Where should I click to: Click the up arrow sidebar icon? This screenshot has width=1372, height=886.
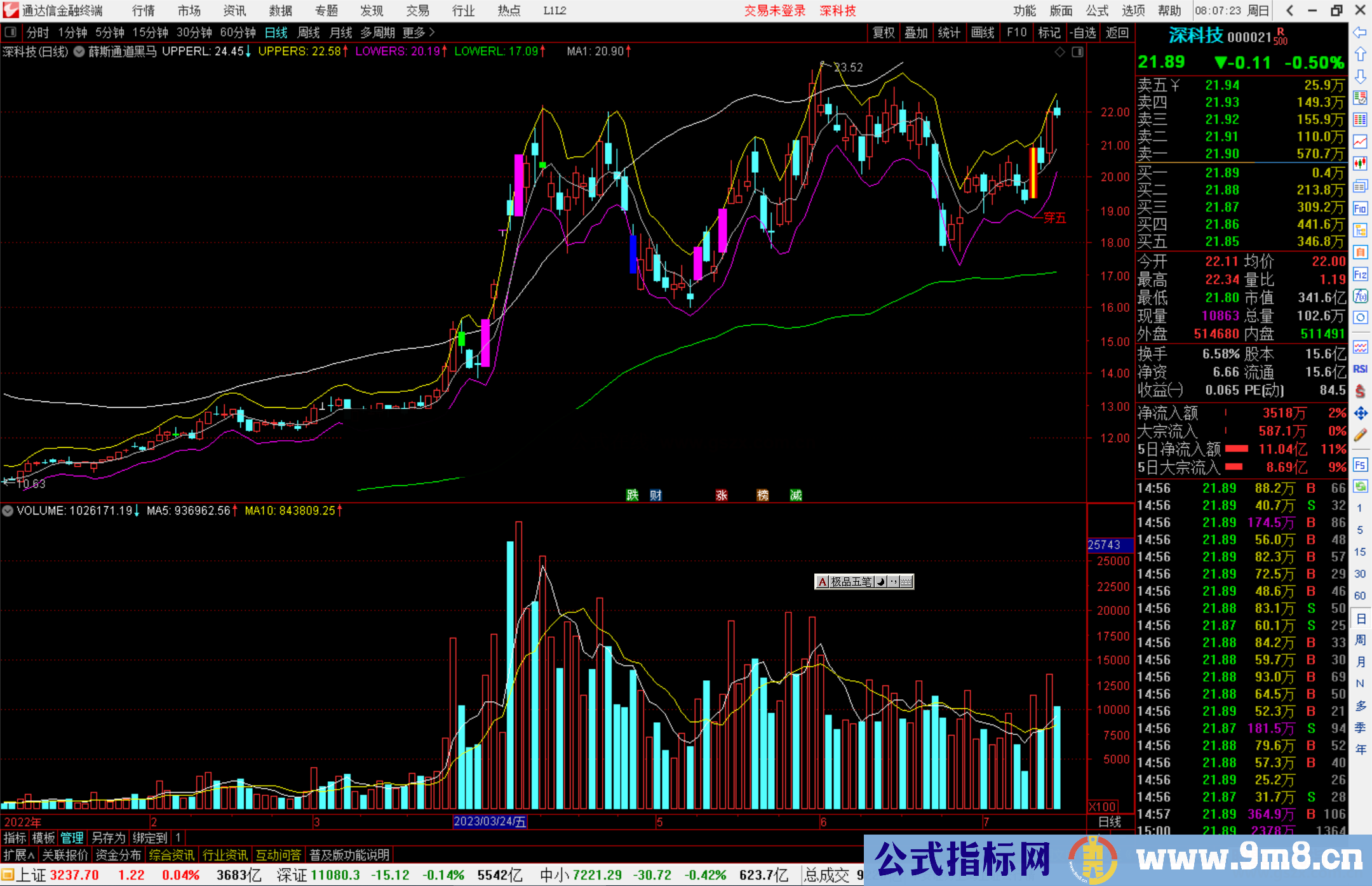(x=1360, y=54)
